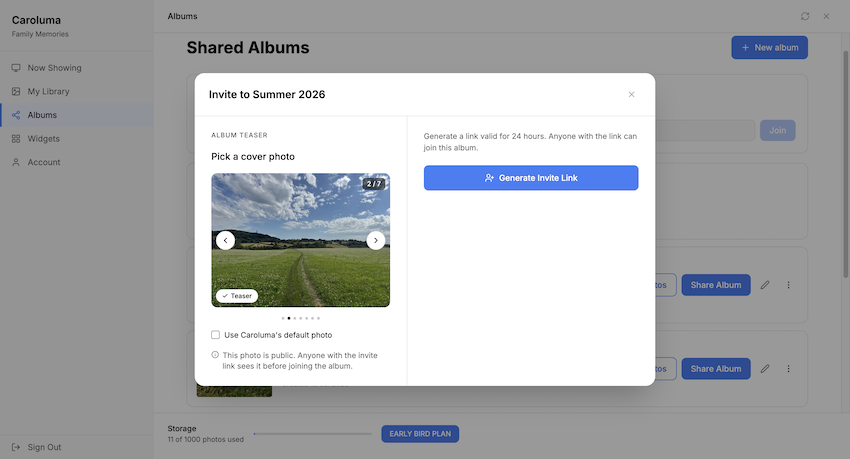Screen dimensions: 850x459
Task: Jump to last photo carousel dot
Action: [318, 318]
